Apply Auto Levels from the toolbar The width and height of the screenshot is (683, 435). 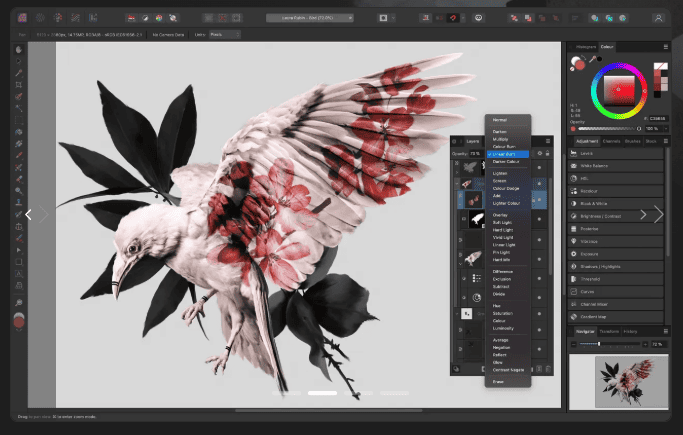(x=131, y=18)
